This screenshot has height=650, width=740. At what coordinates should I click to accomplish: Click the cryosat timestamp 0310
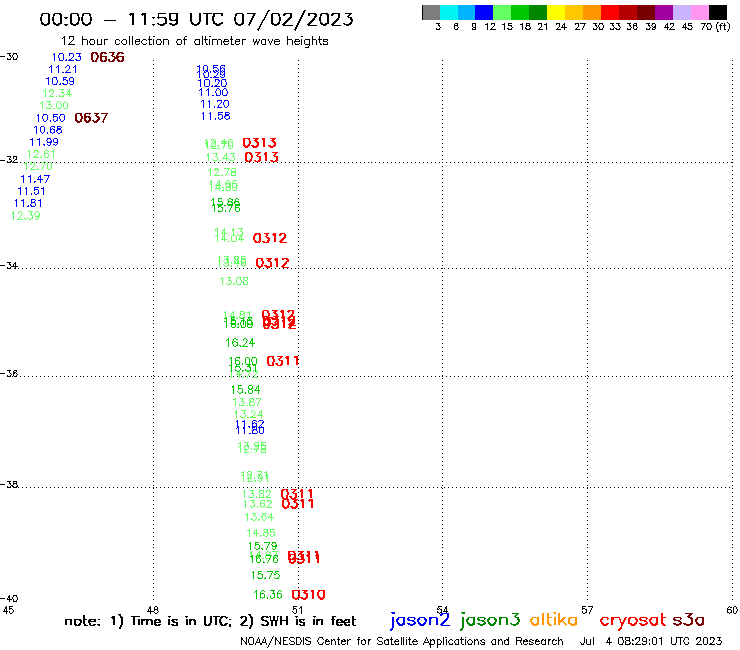click(308, 595)
